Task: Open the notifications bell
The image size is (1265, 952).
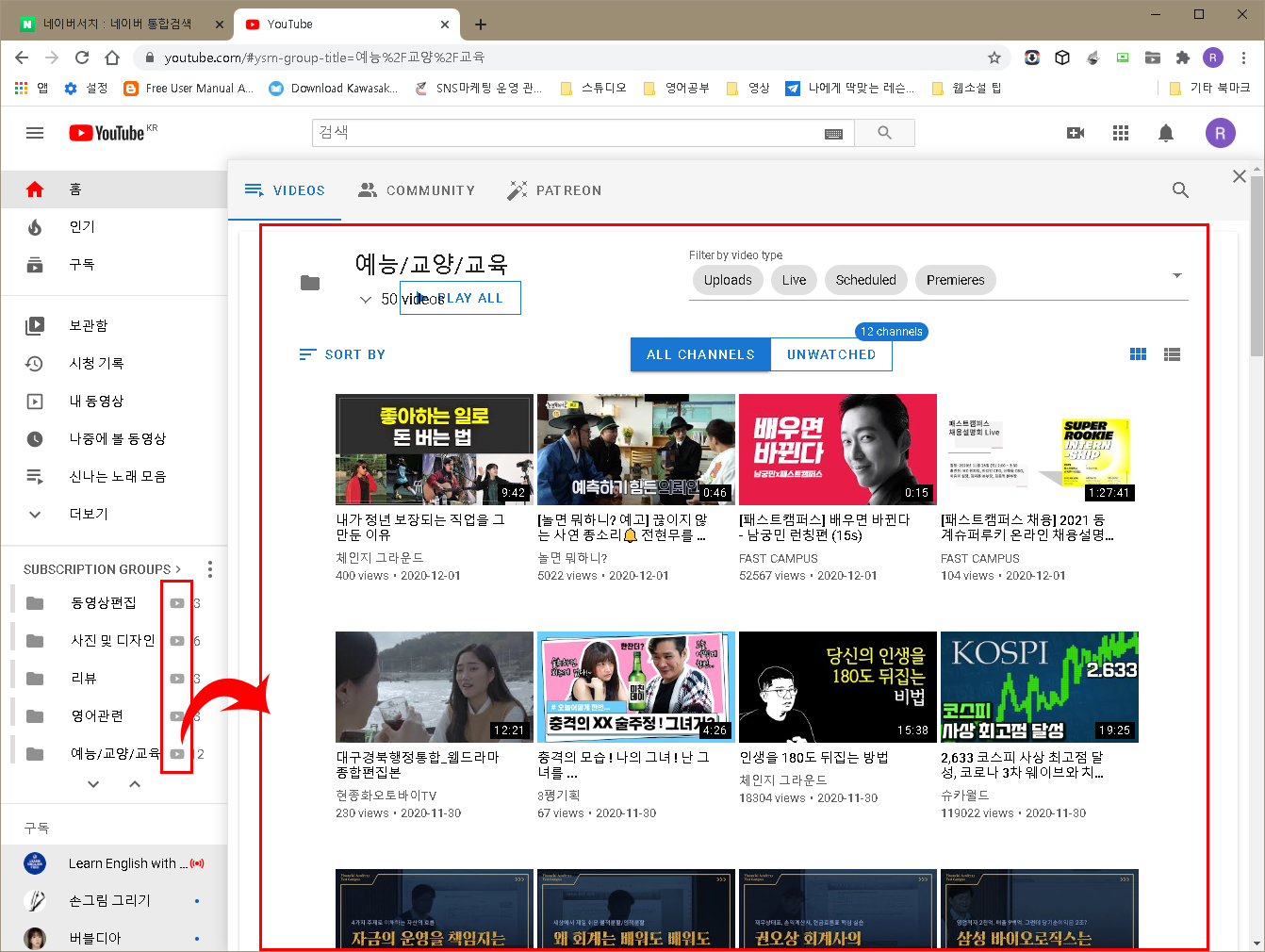Action: coord(1166,133)
